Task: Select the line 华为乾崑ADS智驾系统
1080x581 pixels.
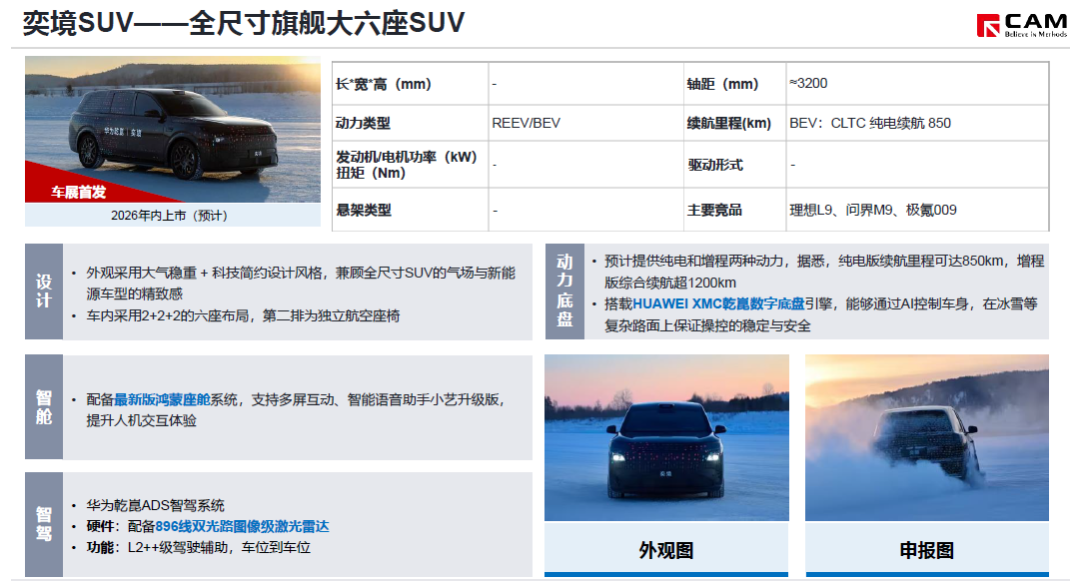Action: pos(156,505)
